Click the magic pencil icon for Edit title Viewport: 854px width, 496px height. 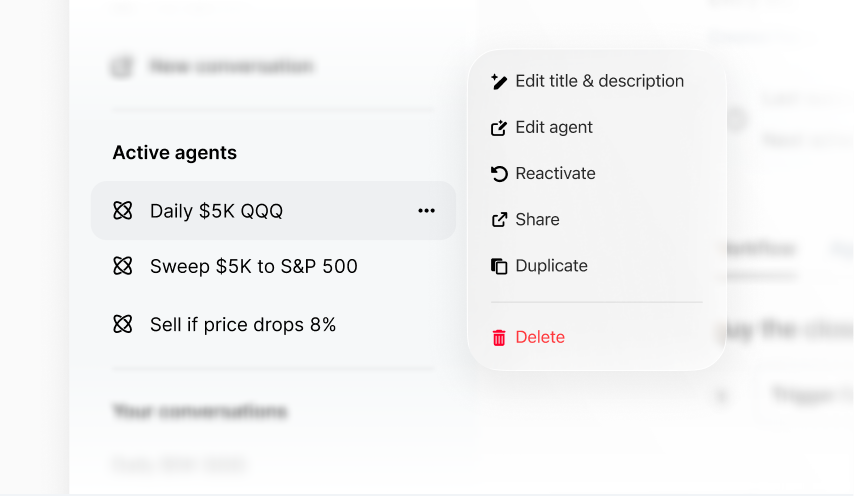pyautogui.click(x=499, y=82)
